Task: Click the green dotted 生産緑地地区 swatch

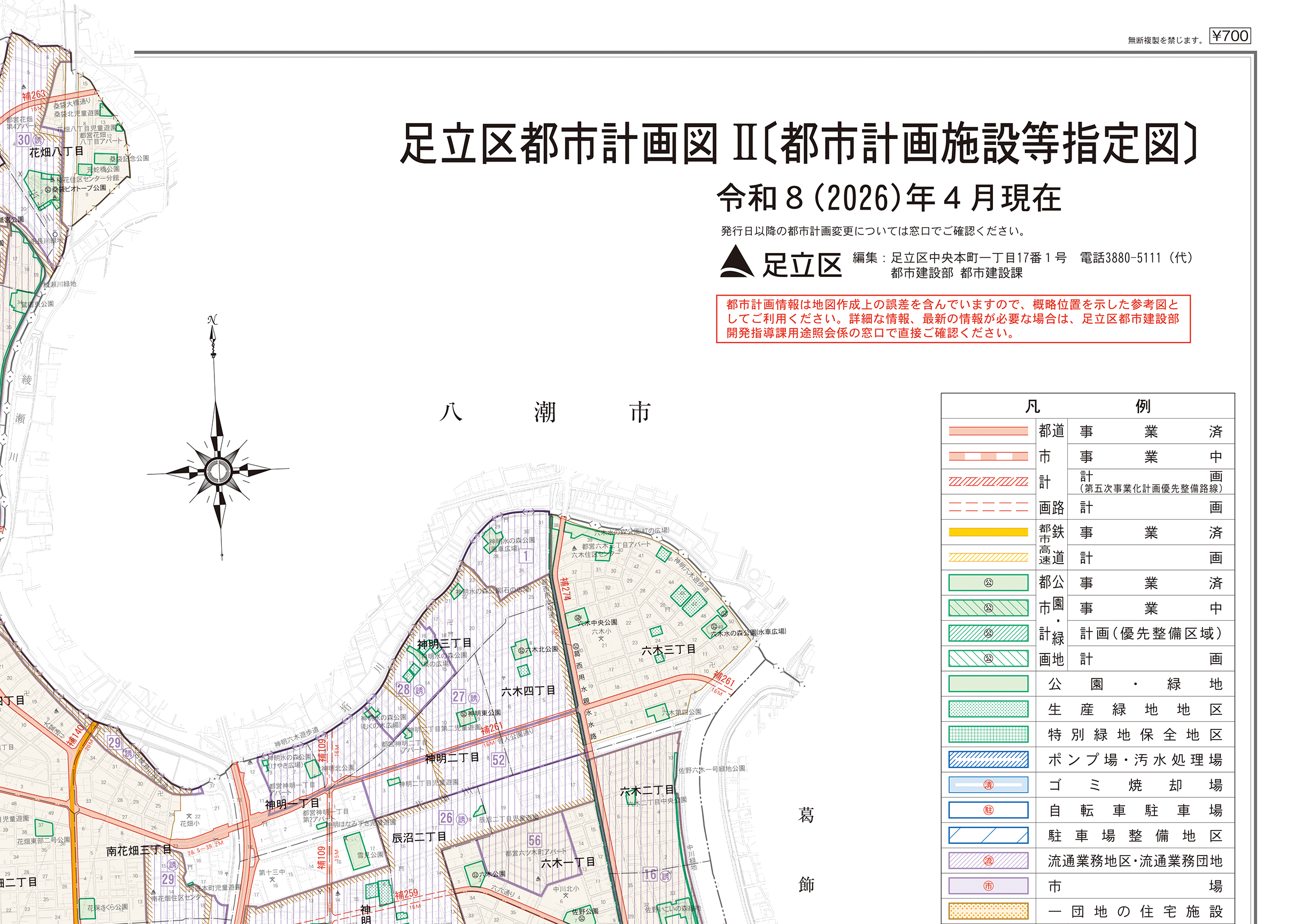Action: click(x=988, y=709)
